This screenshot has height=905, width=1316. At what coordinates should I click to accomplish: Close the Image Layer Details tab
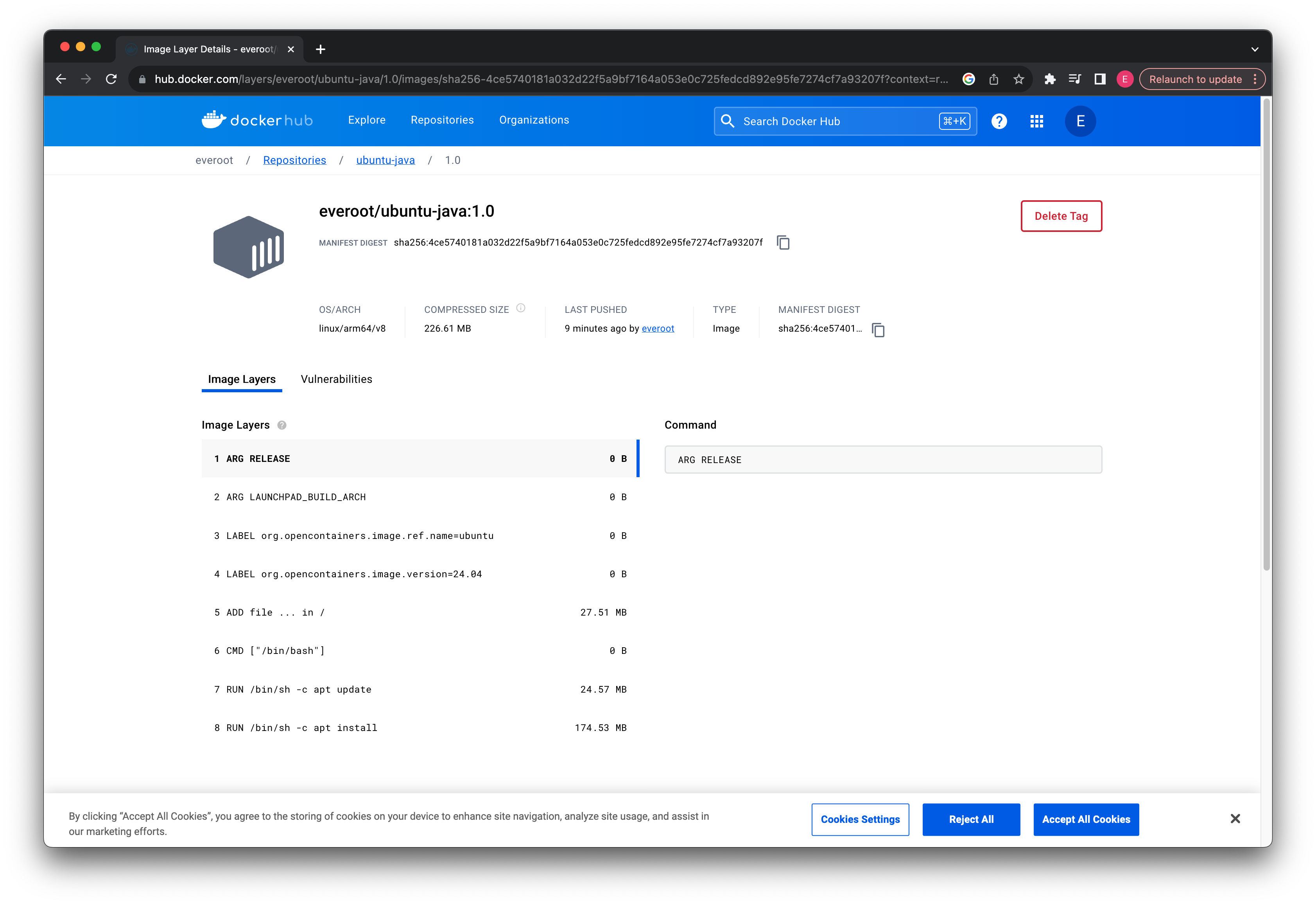tap(291, 49)
